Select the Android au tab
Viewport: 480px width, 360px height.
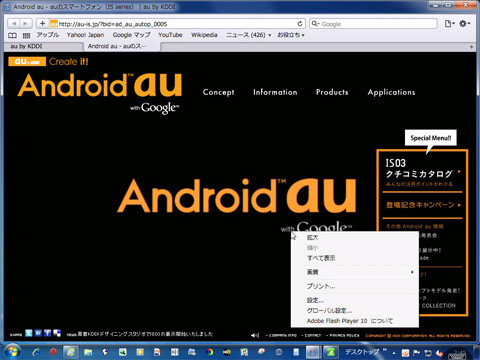(x=121, y=46)
